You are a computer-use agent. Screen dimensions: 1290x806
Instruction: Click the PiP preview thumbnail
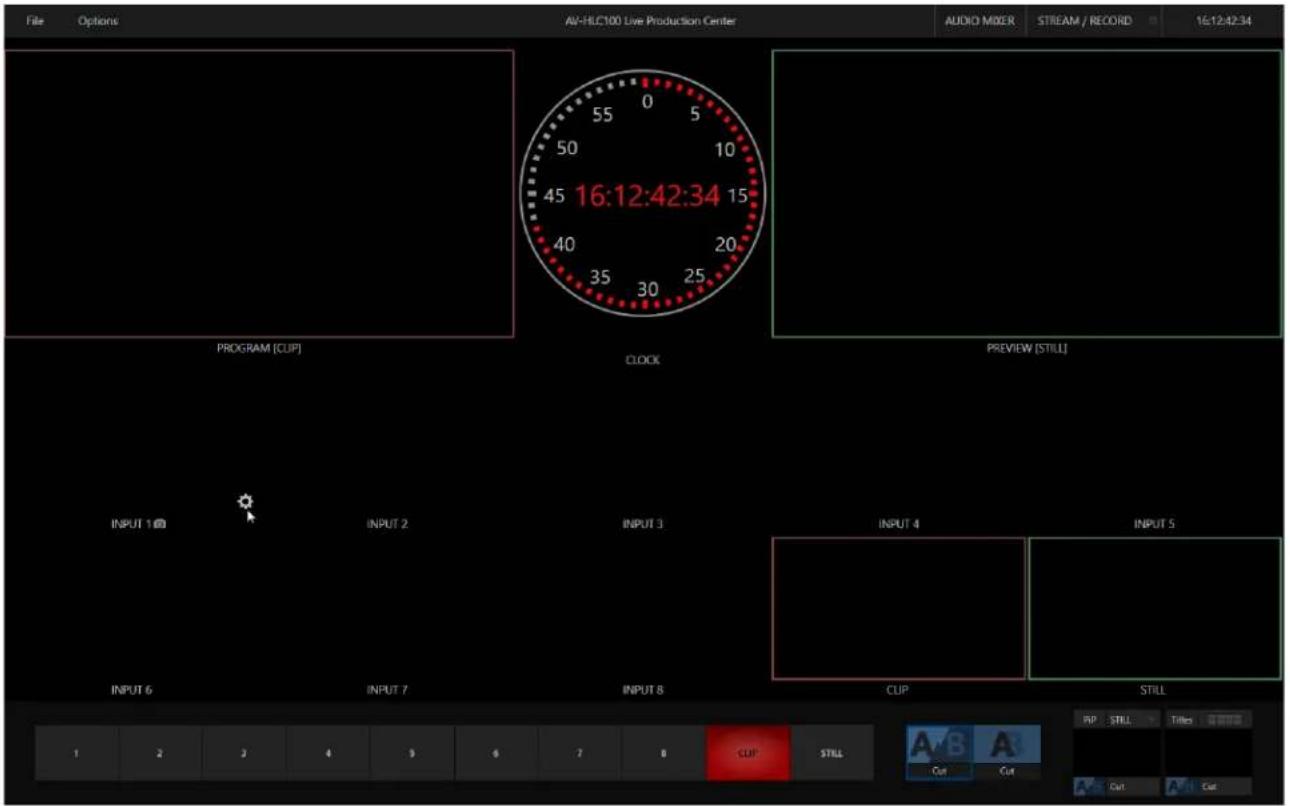(1117, 752)
